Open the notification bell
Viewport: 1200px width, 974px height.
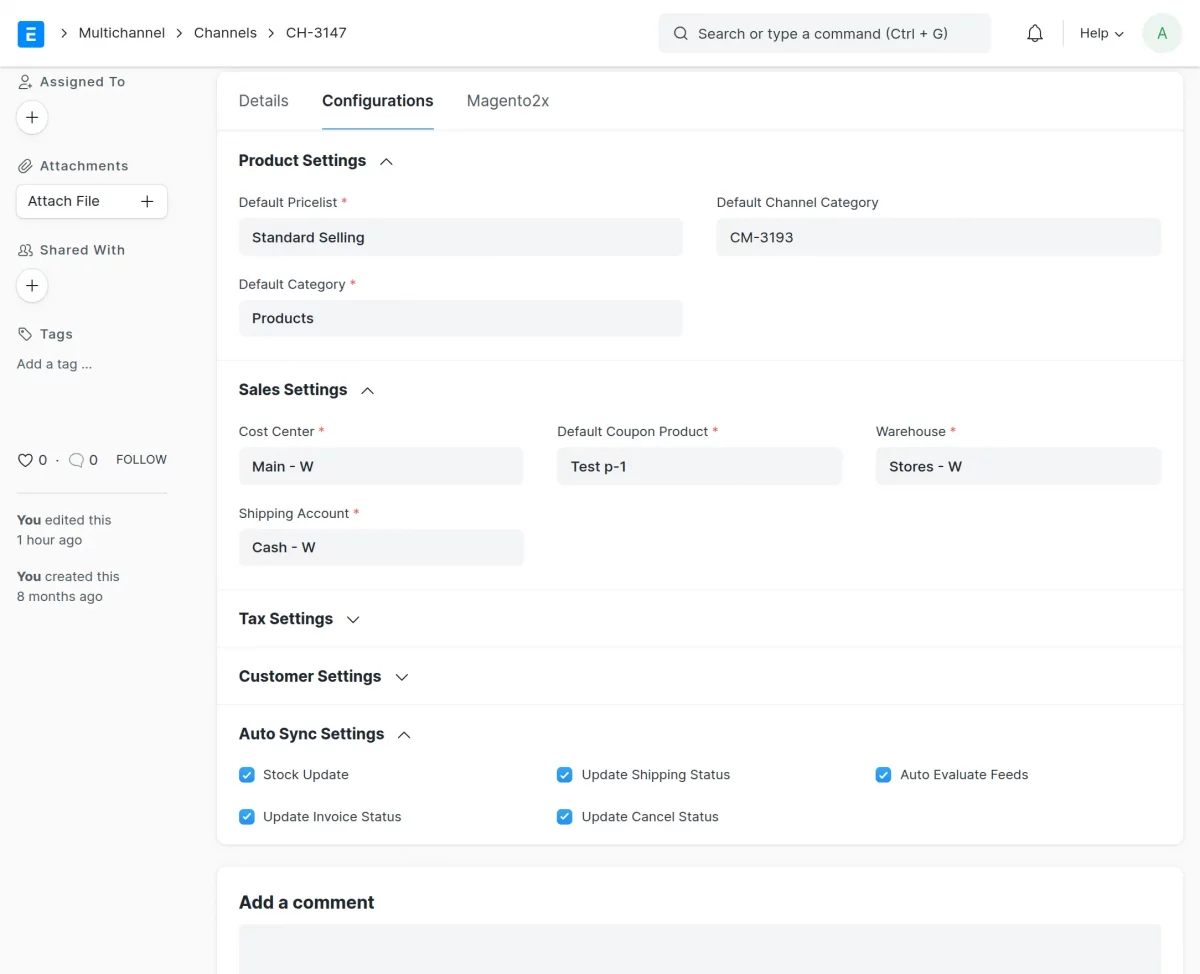[1034, 33]
